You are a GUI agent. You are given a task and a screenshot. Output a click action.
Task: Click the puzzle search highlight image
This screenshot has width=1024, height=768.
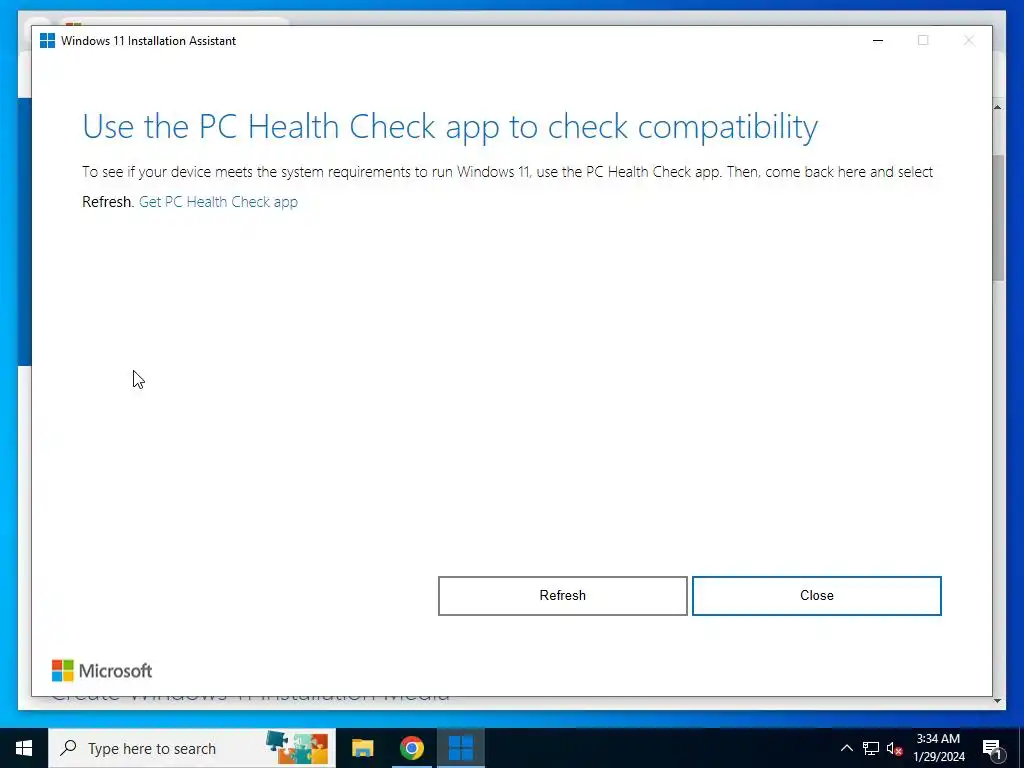tap(297, 748)
